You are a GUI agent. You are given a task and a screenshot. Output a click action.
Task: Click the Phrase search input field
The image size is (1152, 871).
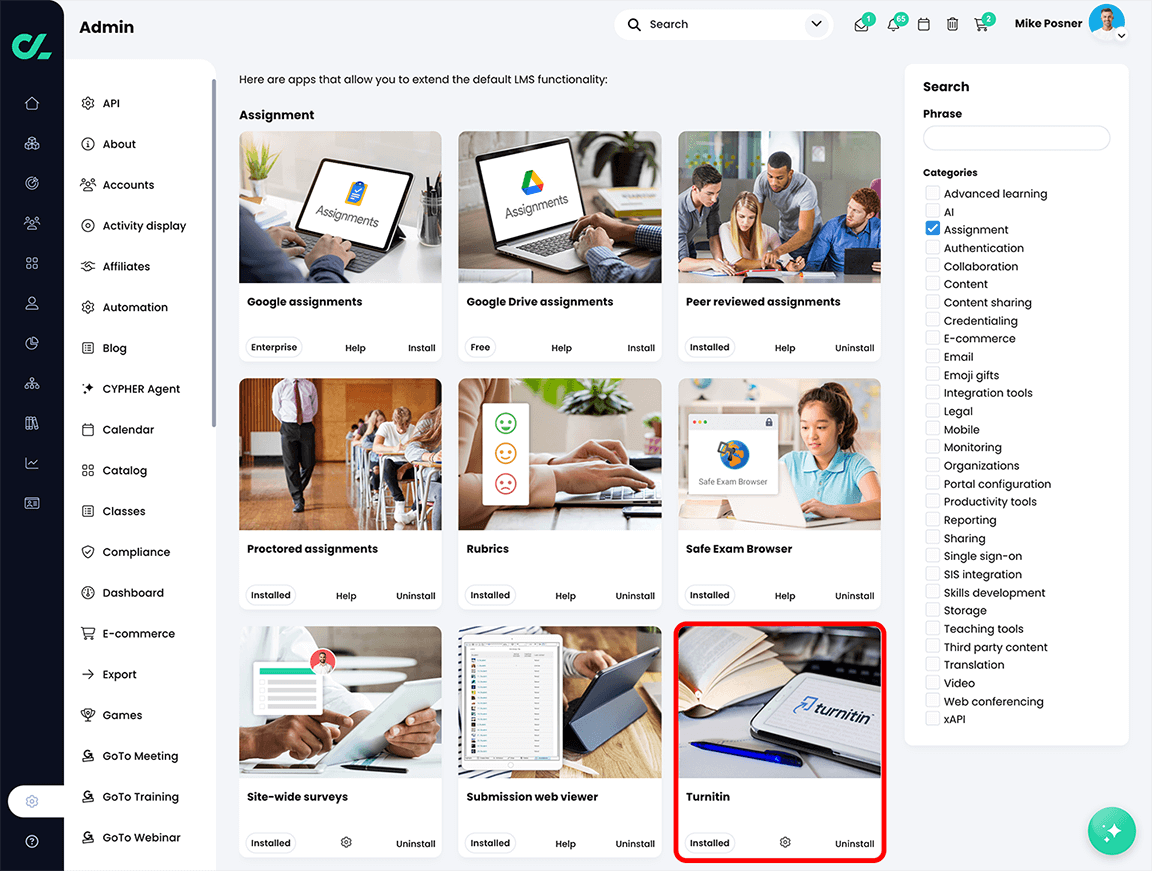(1016, 138)
